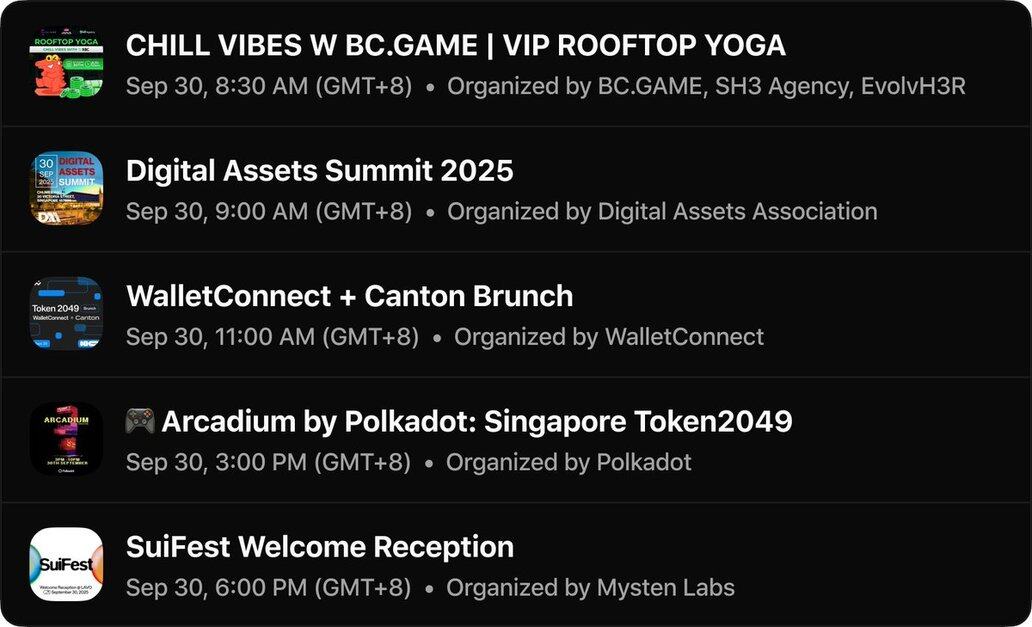Image resolution: width=1032 pixels, height=627 pixels.
Task: Click the Digital Assets Summit event image
Action: click(66, 189)
